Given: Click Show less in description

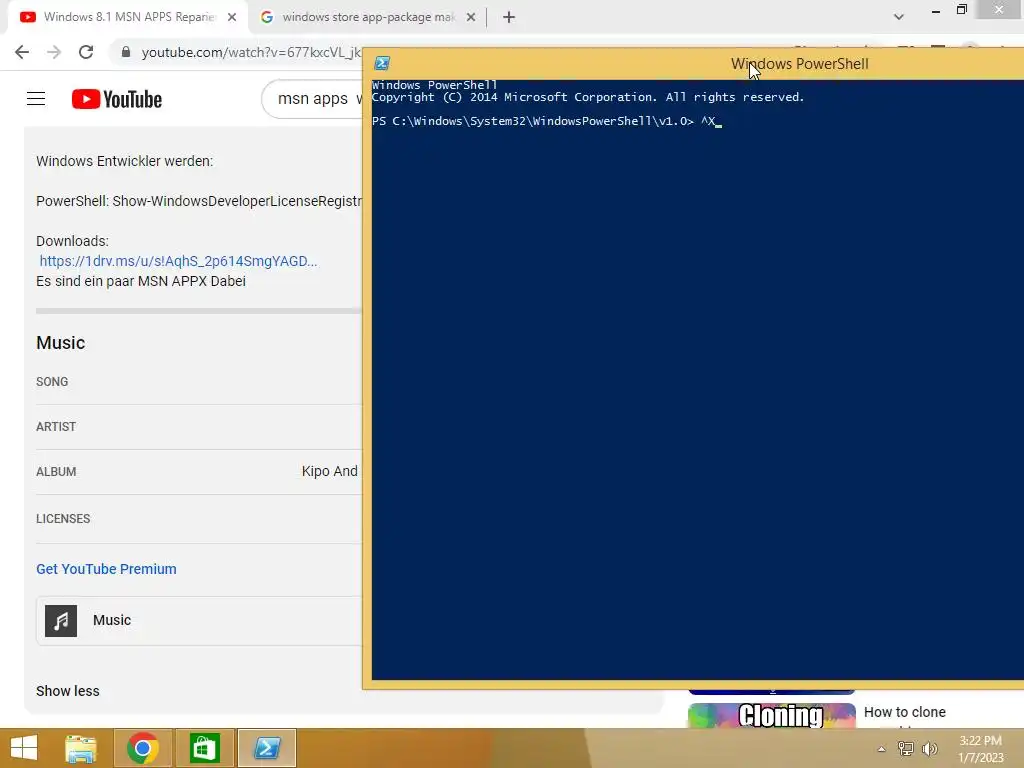Looking at the screenshot, I should pyautogui.click(x=68, y=691).
